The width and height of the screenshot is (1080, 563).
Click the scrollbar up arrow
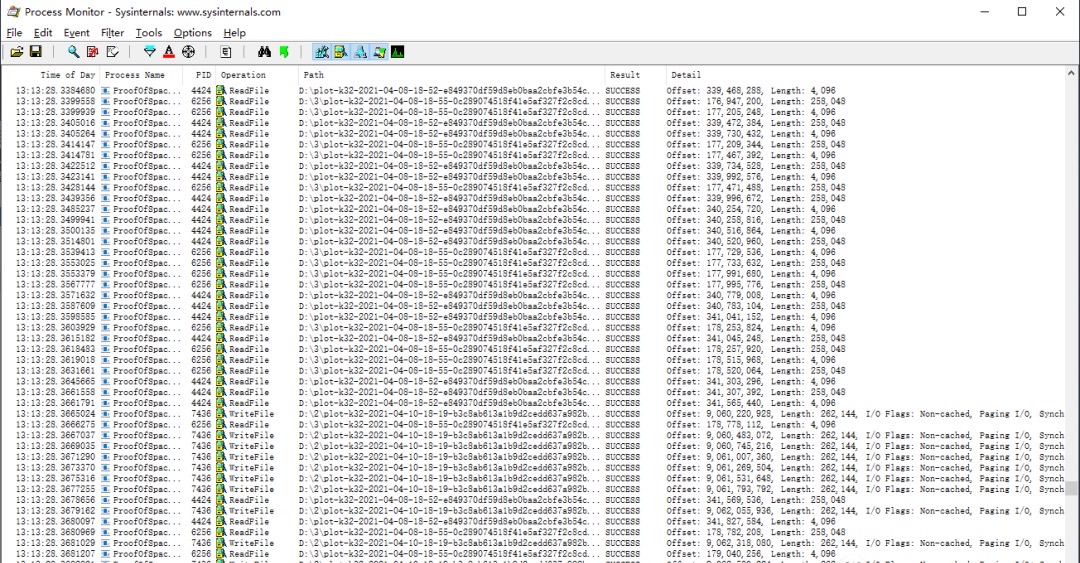1071,72
